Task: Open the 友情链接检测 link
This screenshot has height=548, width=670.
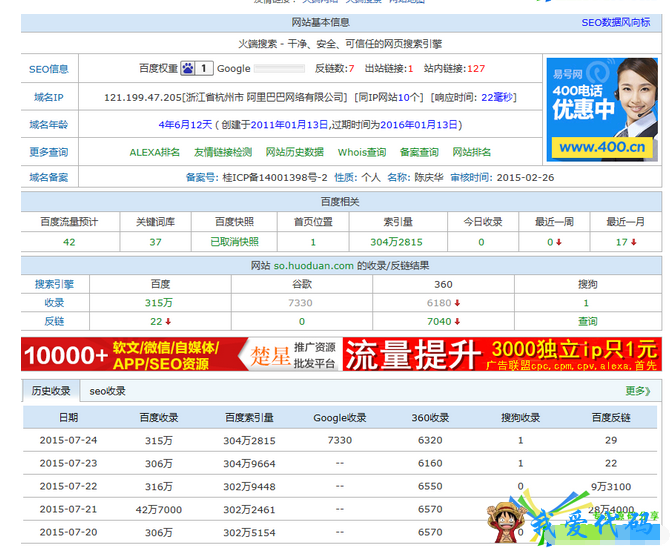Action: click(x=223, y=152)
